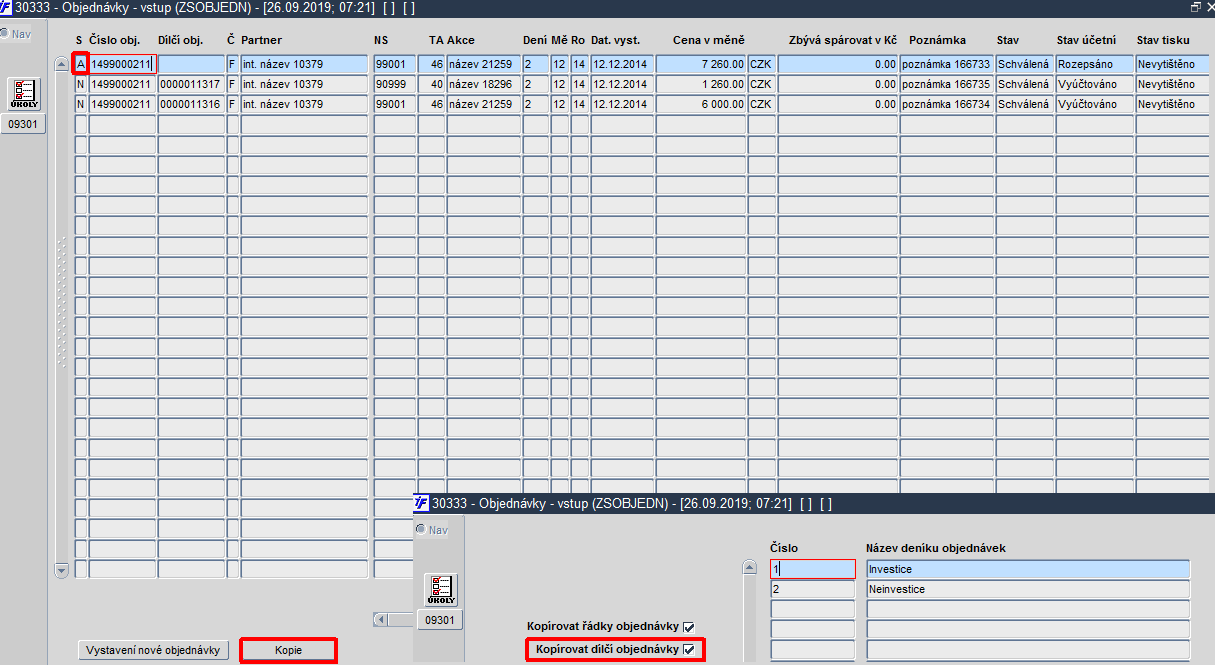Click the note cell poznámka 166734
1215x665 pixels.
click(946, 104)
